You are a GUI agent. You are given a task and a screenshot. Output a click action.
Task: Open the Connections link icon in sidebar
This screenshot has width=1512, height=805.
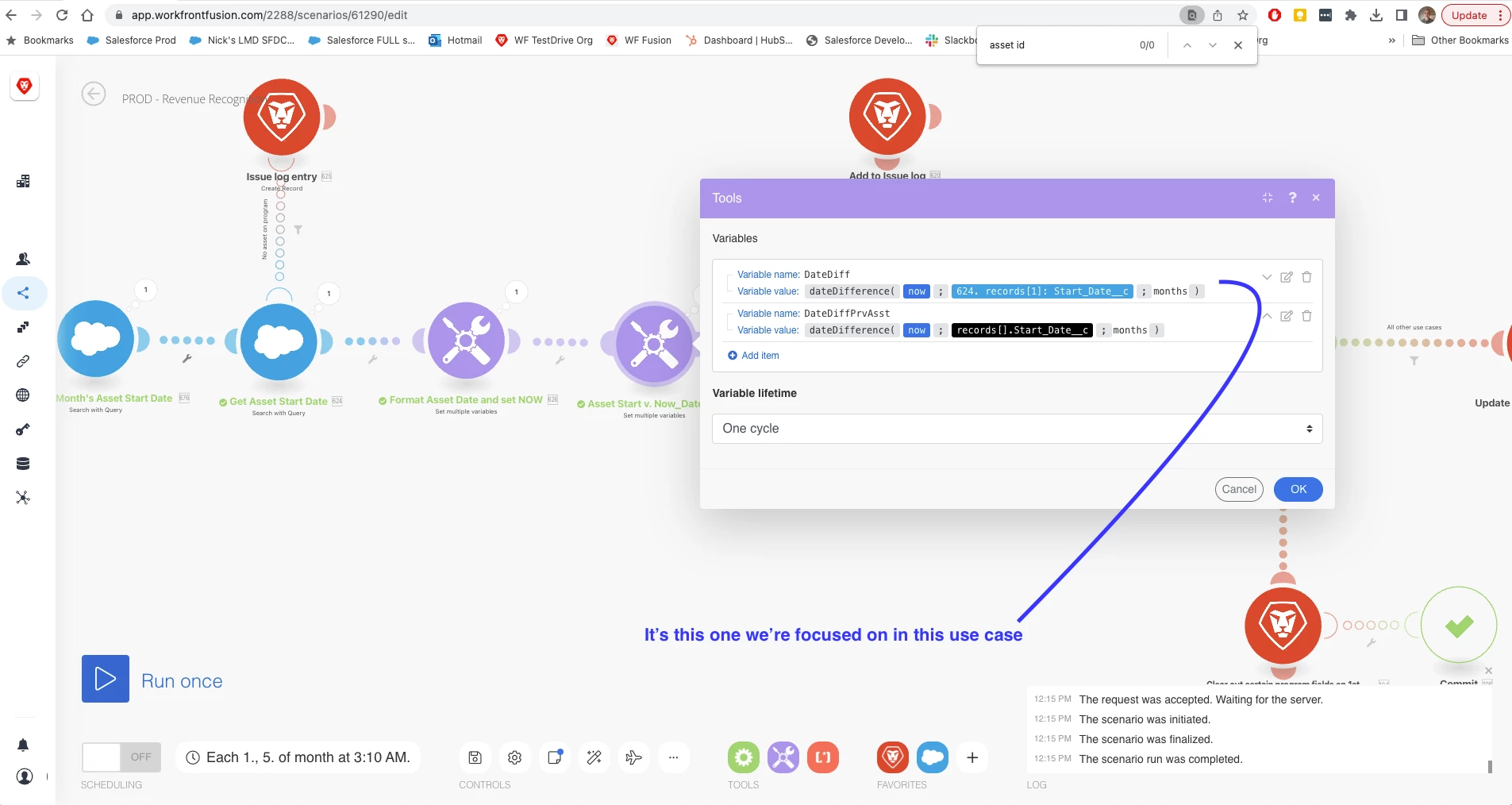(x=23, y=361)
